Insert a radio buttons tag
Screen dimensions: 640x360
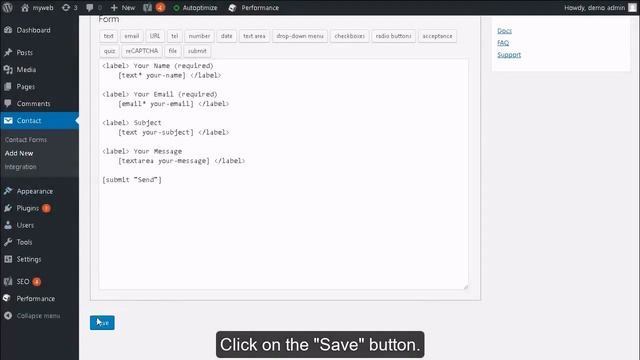[393, 36]
